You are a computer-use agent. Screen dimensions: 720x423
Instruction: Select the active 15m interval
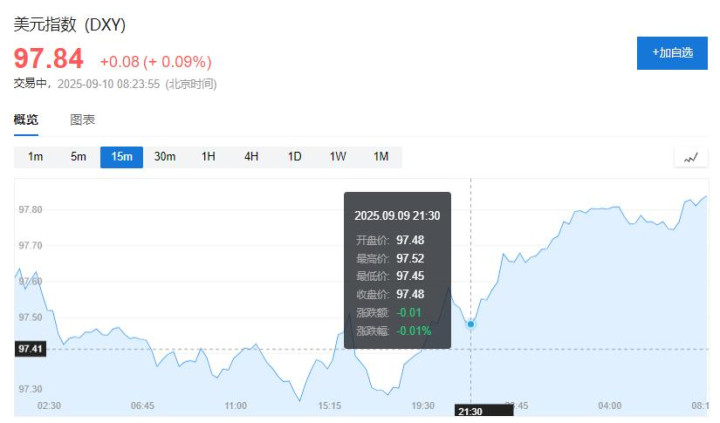(x=122, y=157)
